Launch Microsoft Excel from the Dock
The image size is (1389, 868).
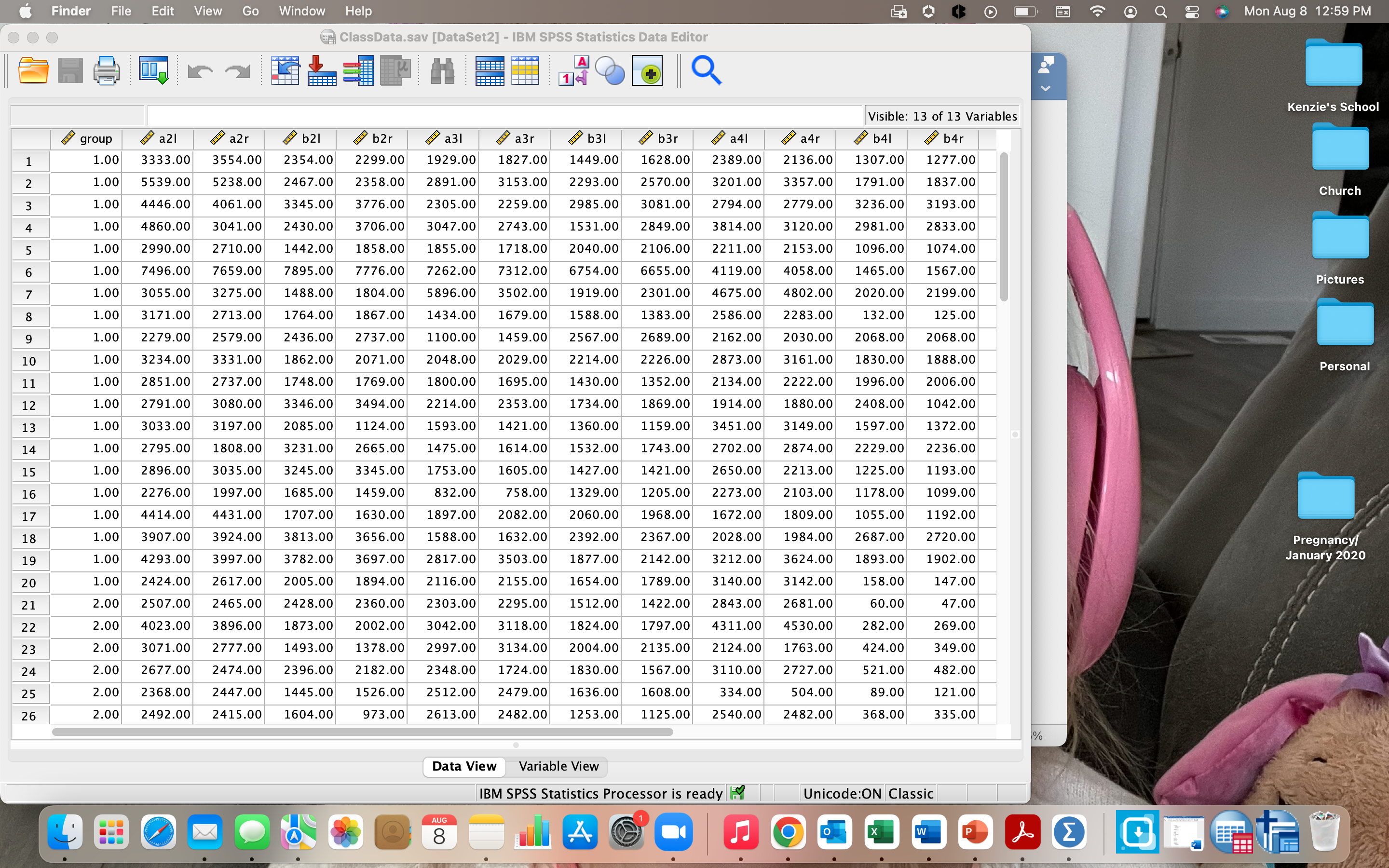click(882, 831)
